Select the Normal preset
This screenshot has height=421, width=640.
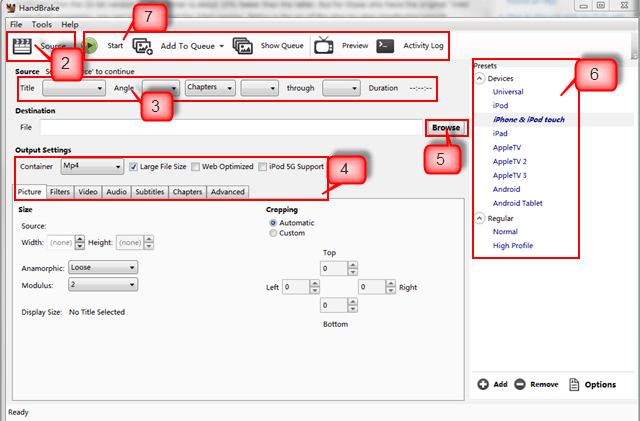[505, 232]
